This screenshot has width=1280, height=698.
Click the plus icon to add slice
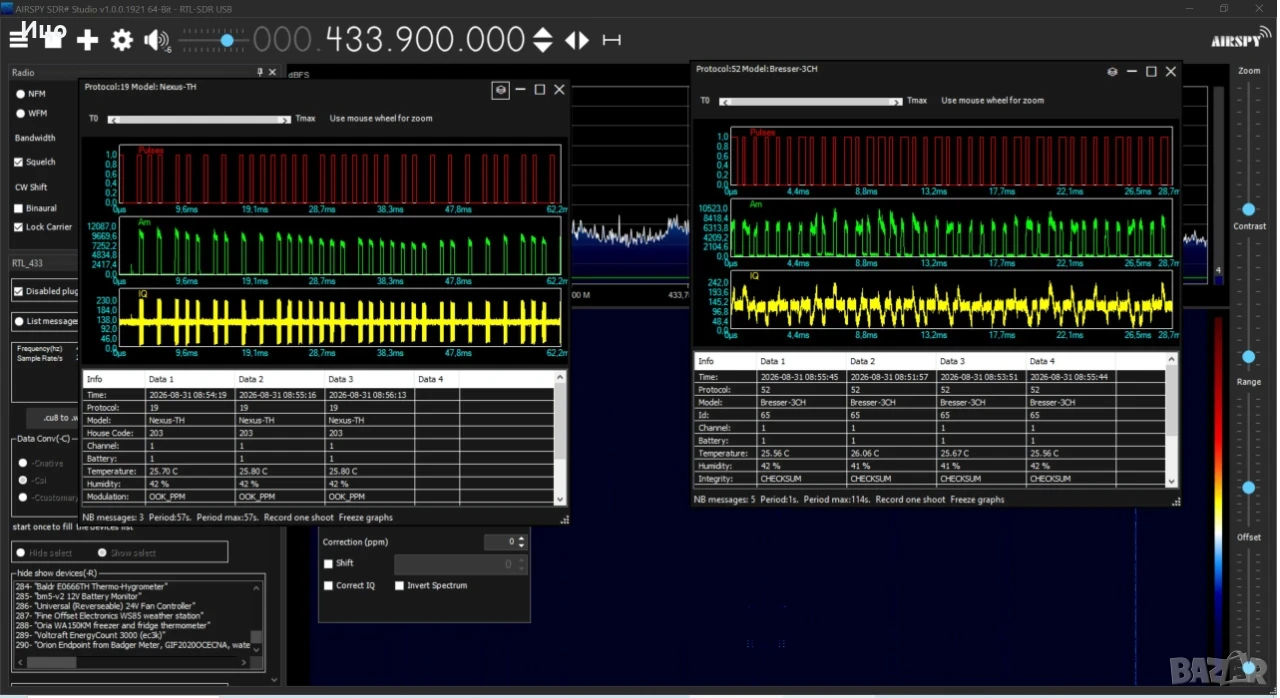88,40
